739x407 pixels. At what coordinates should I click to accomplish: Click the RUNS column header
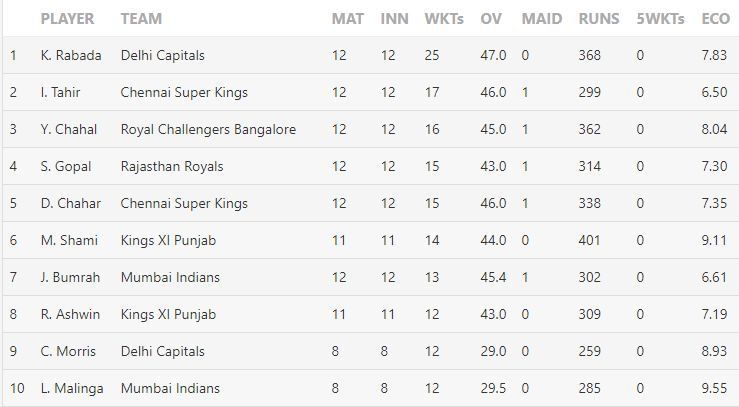pyautogui.click(x=599, y=19)
